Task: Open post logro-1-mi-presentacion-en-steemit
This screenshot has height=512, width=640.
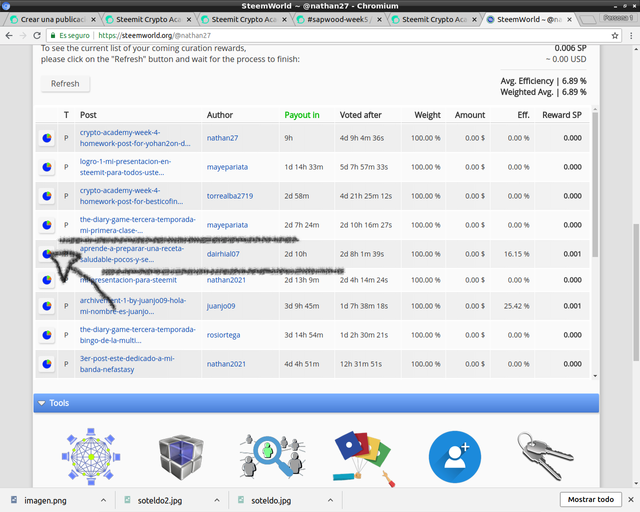Action: tap(125, 167)
